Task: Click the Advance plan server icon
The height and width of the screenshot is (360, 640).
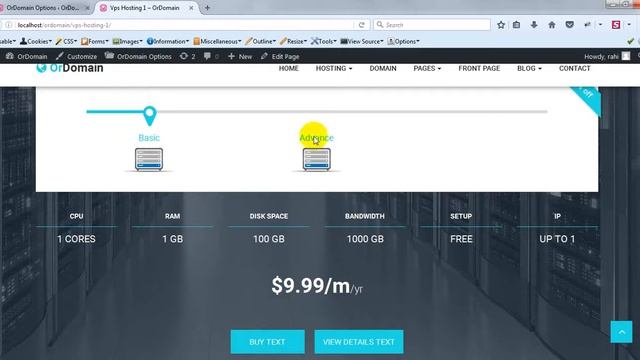Action: click(317, 159)
